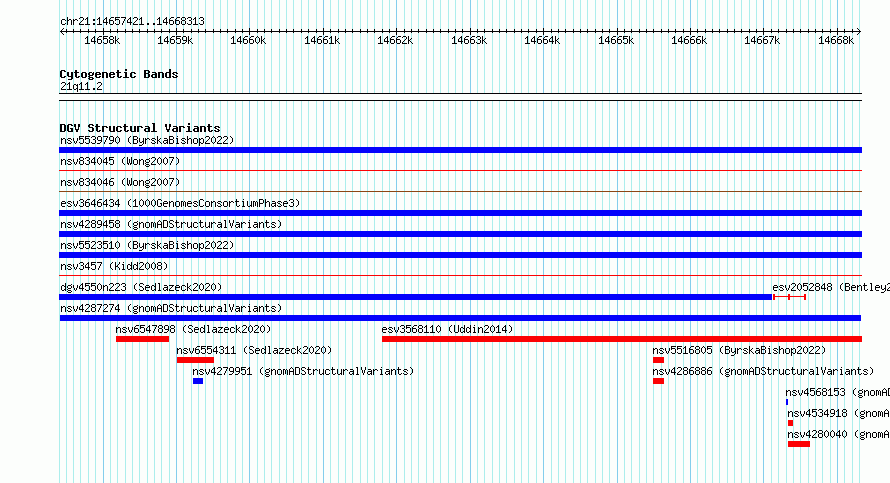The width and height of the screenshot is (890, 483).
Task: Select the blue bar under esv3646434
Action: (x=460, y=213)
